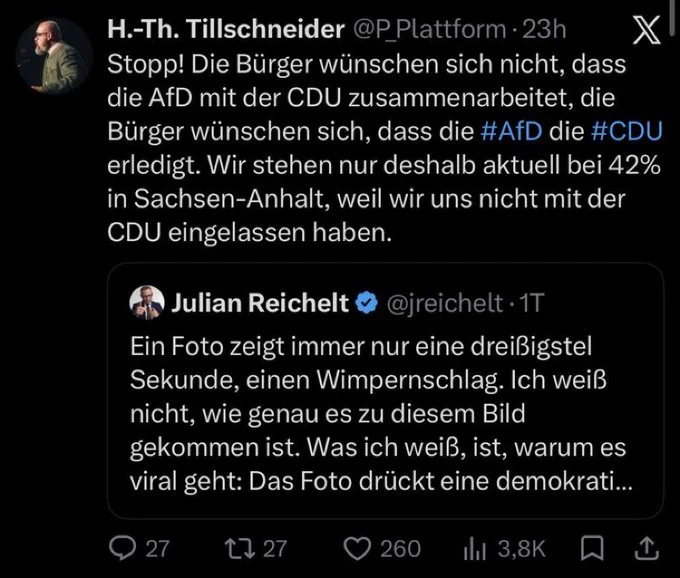Click the @jreichelt handle

point(444,303)
